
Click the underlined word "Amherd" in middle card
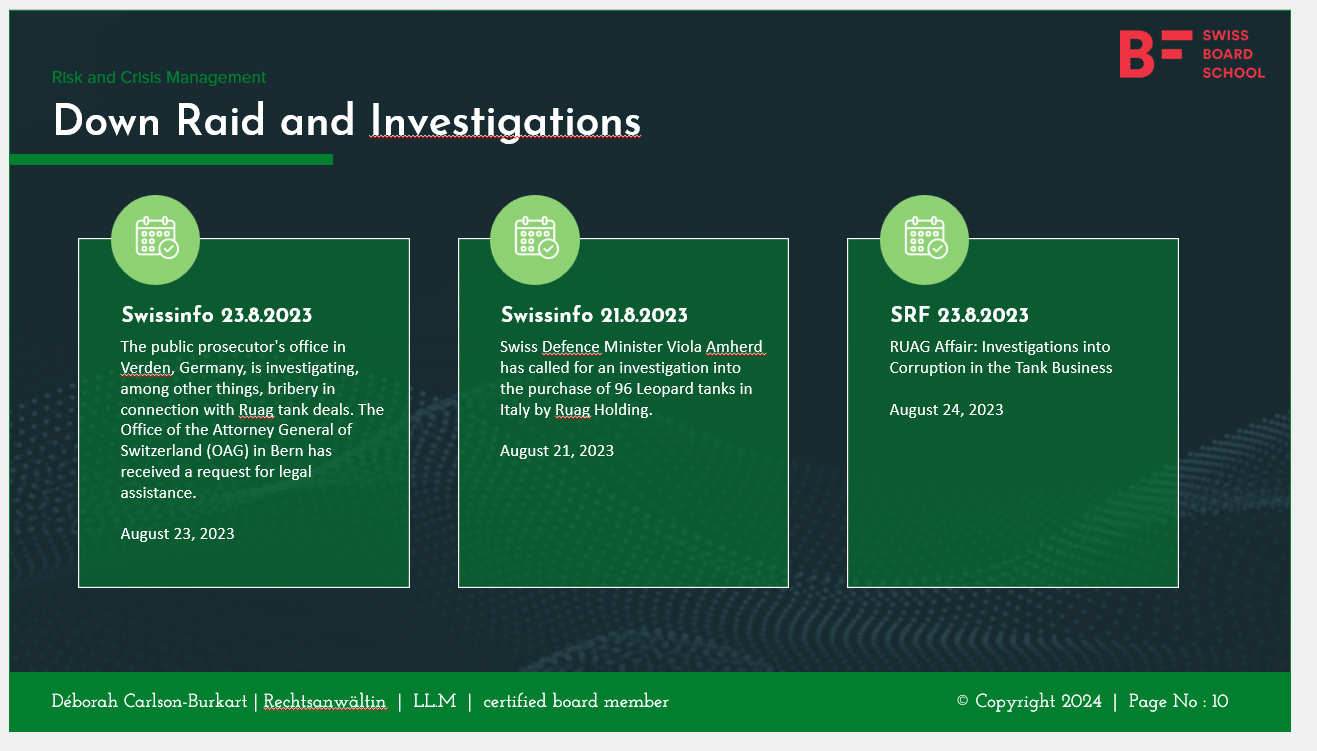[735, 347]
